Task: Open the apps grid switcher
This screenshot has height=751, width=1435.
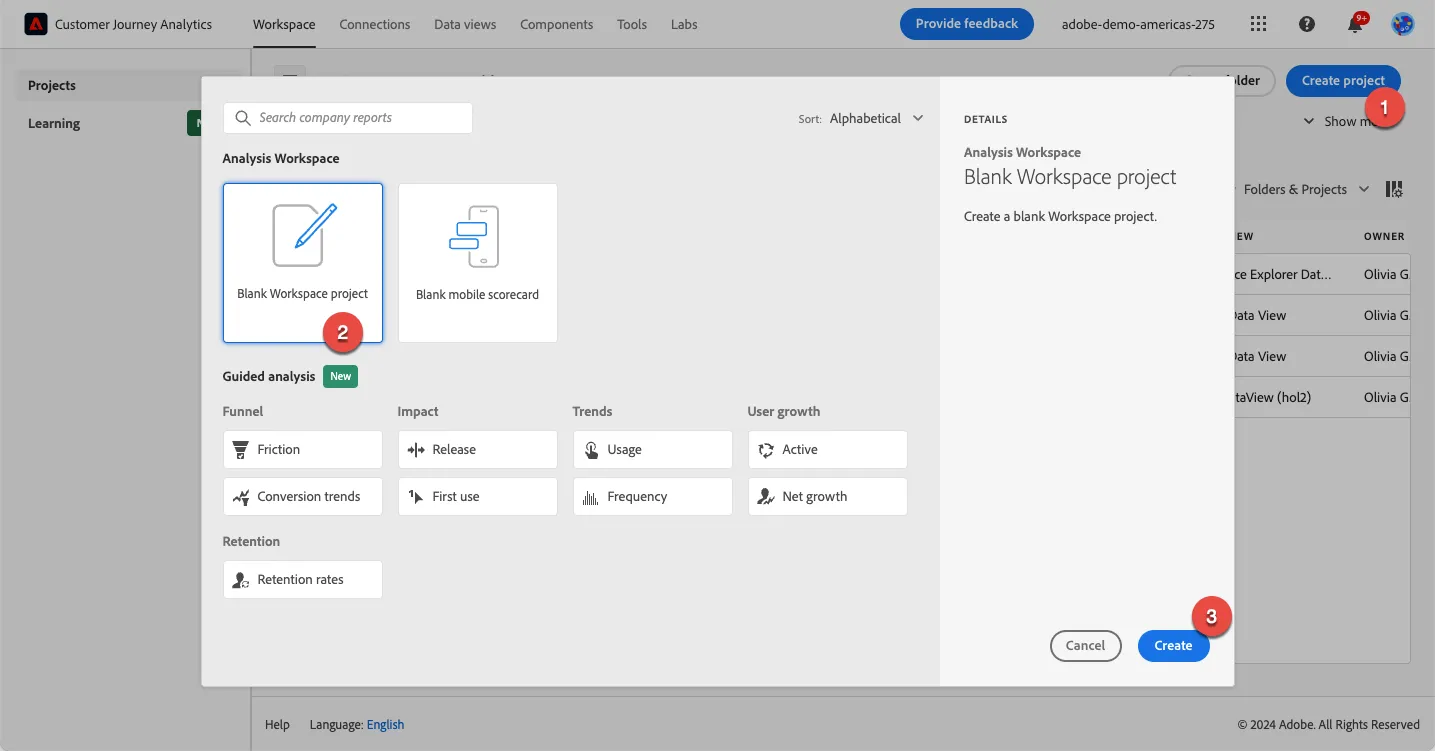Action: click(x=1259, y=24)
